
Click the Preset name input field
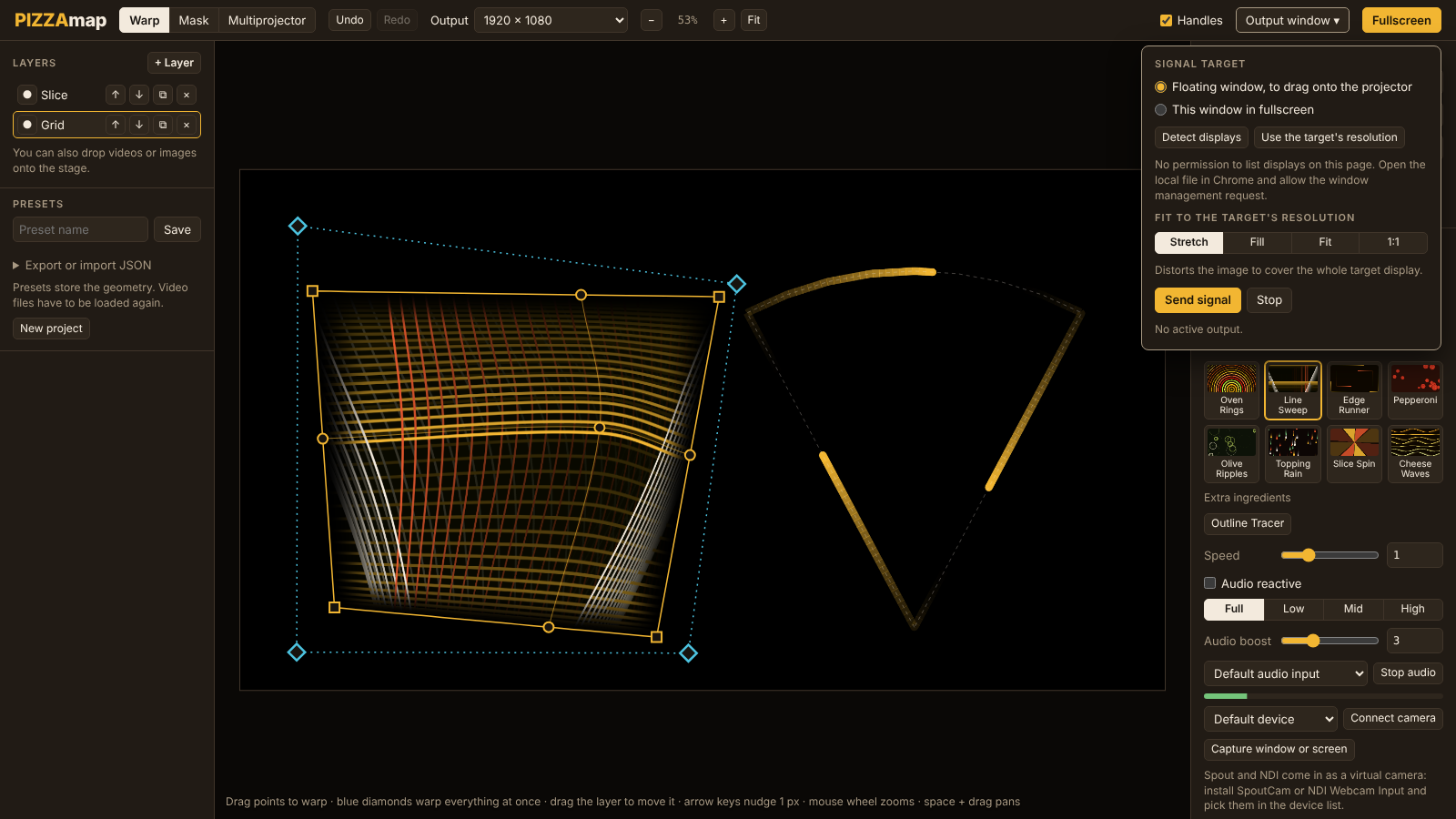click(80, 229)
